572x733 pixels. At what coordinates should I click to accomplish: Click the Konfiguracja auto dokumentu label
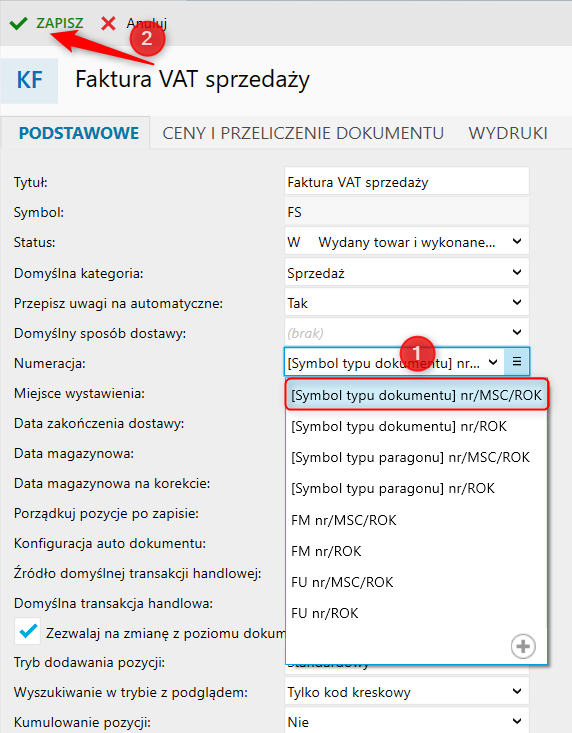click(110, 543)
